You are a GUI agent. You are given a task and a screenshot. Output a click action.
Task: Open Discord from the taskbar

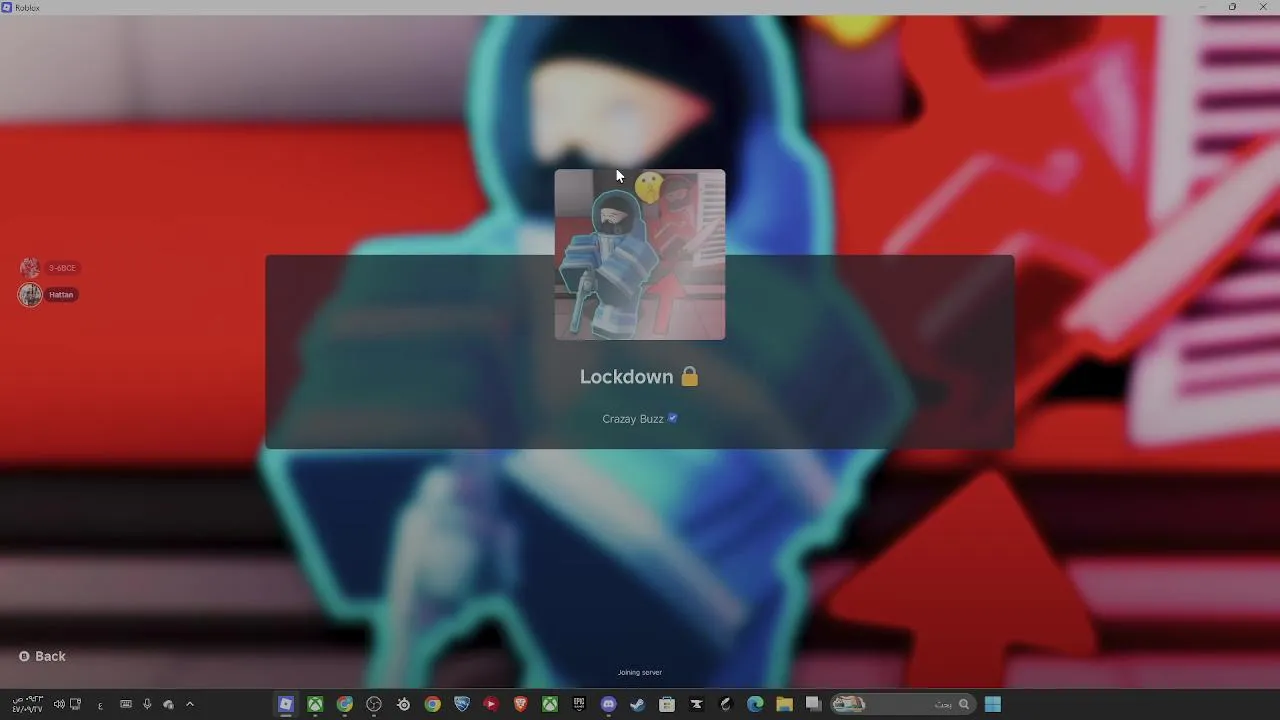pos(608,704)
